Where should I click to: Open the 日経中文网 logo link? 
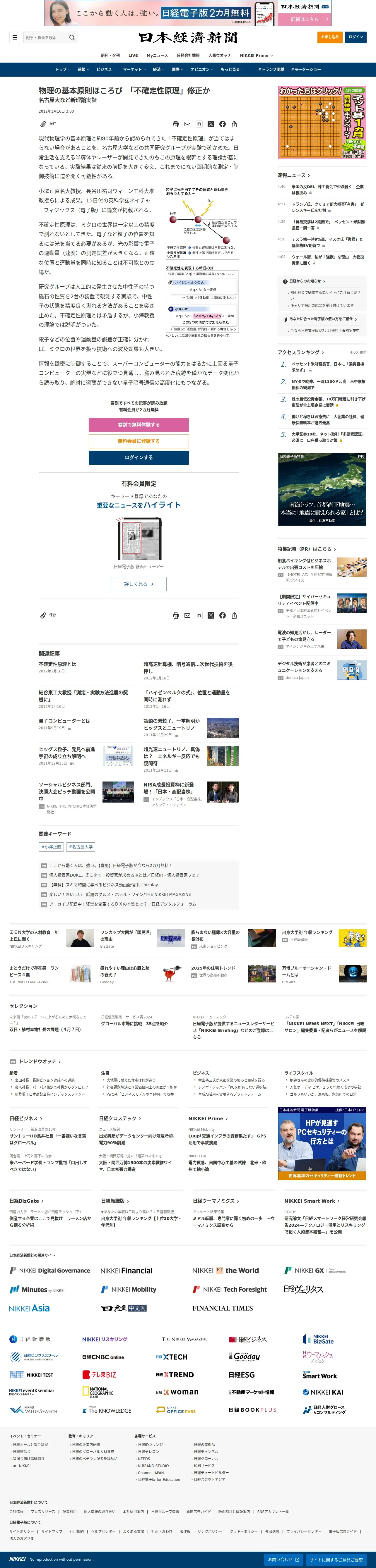click(x=124, y=1308)
